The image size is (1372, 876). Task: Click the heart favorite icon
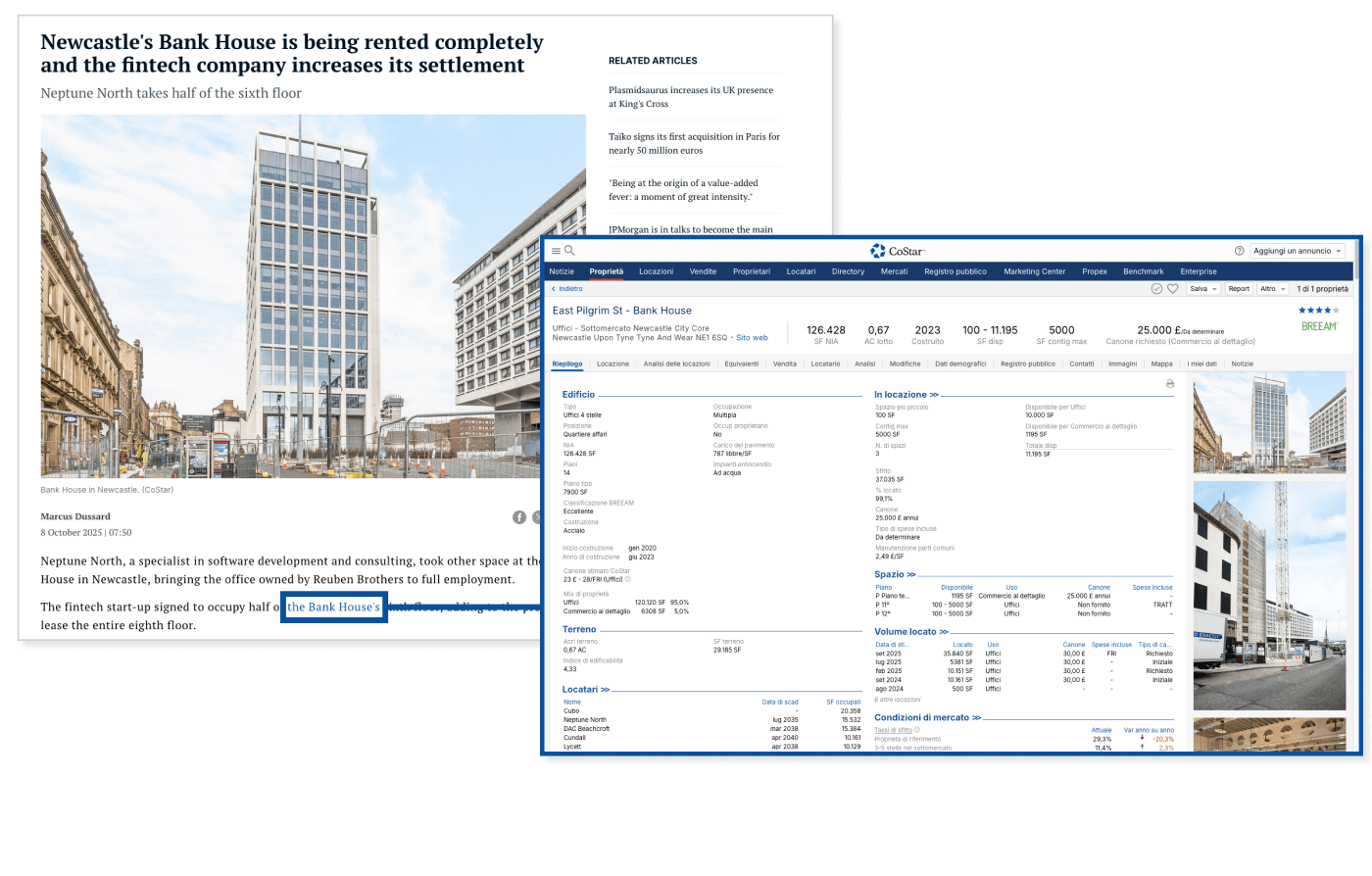1172,289
